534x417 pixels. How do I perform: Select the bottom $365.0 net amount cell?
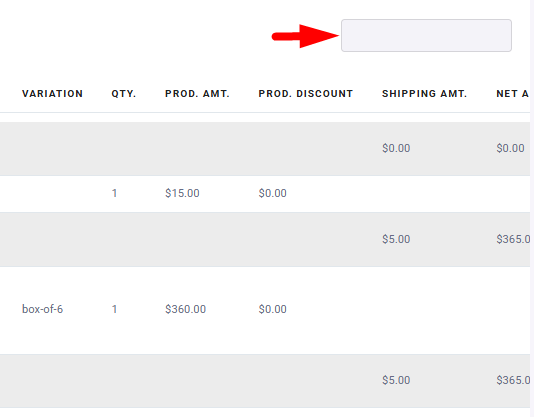[x=513, y=380]
